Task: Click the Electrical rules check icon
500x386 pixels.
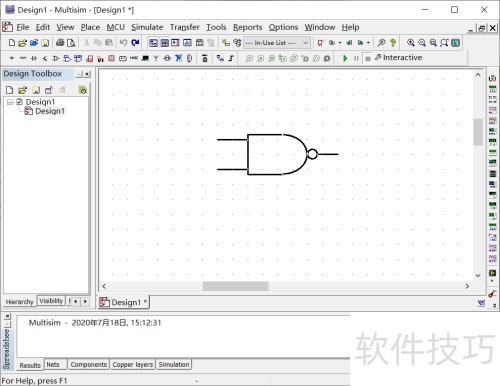Action: point(321,43)
